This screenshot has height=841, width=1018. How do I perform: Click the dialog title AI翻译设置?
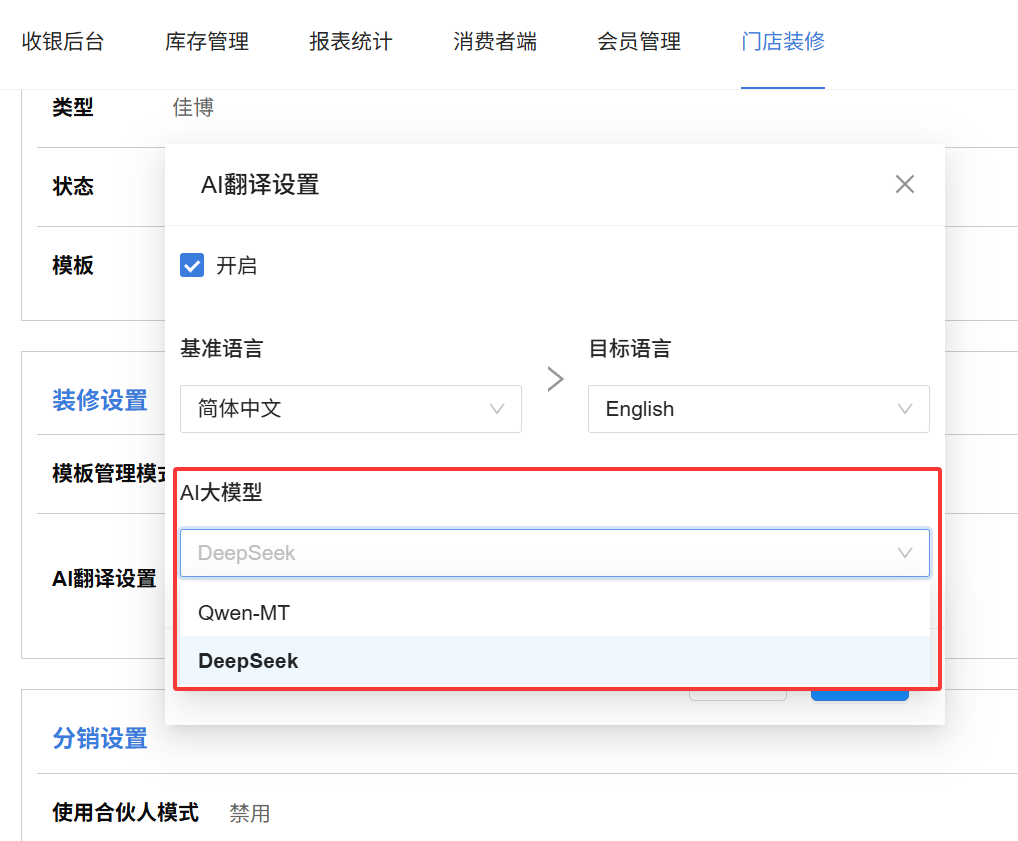(x=260, y=185)
